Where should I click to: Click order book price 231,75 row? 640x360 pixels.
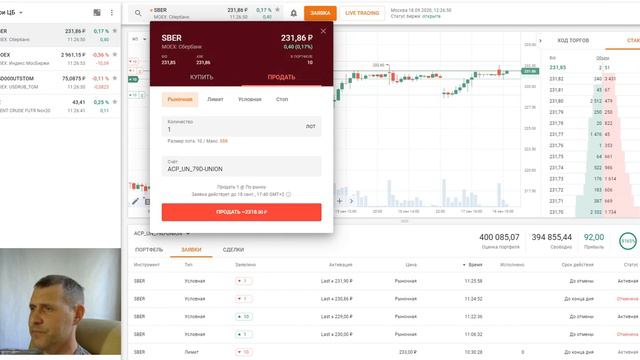pyautogui.click(x=556, y=156)
